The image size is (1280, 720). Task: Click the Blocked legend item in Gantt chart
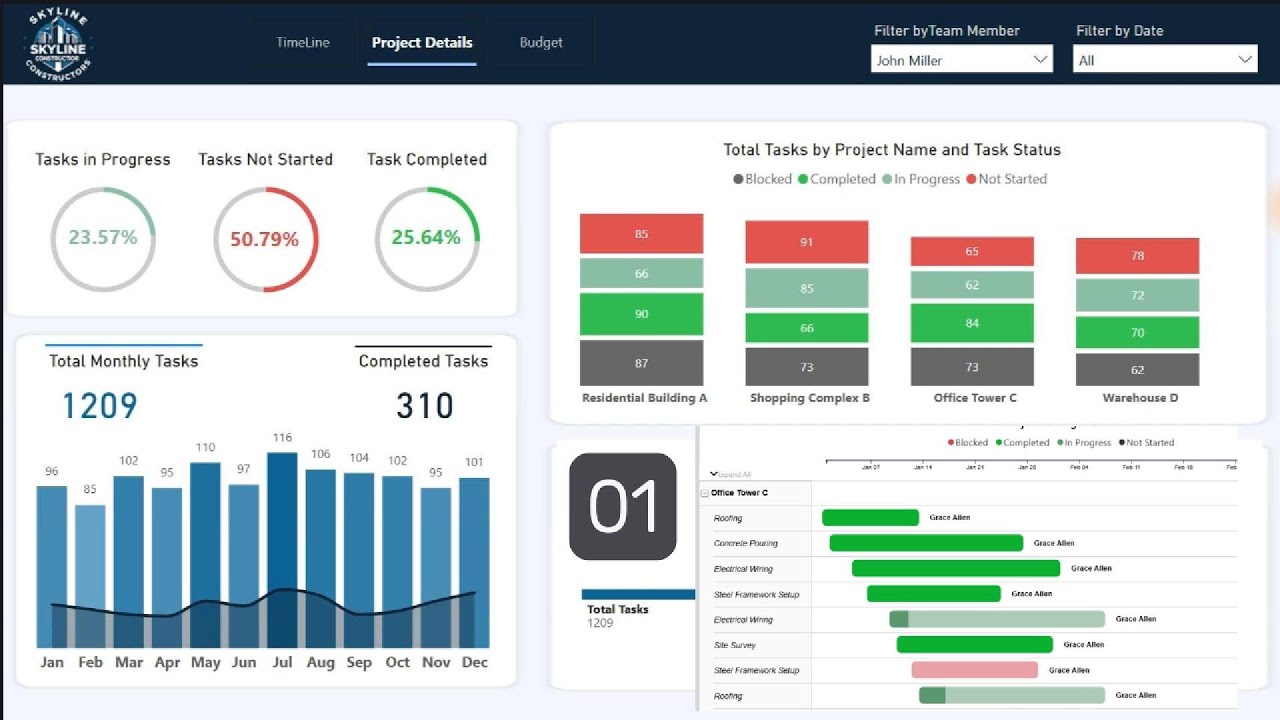coord(968,442)
